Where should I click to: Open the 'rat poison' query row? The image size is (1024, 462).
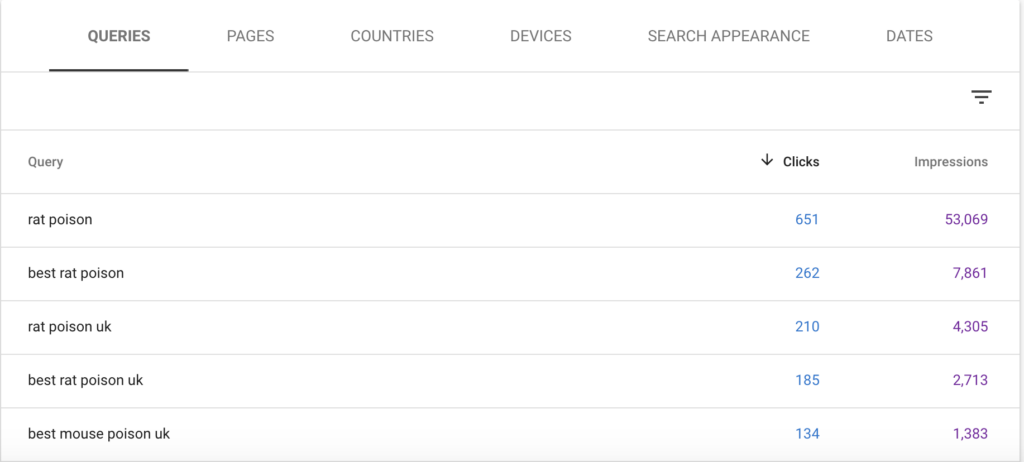point(512,220)
